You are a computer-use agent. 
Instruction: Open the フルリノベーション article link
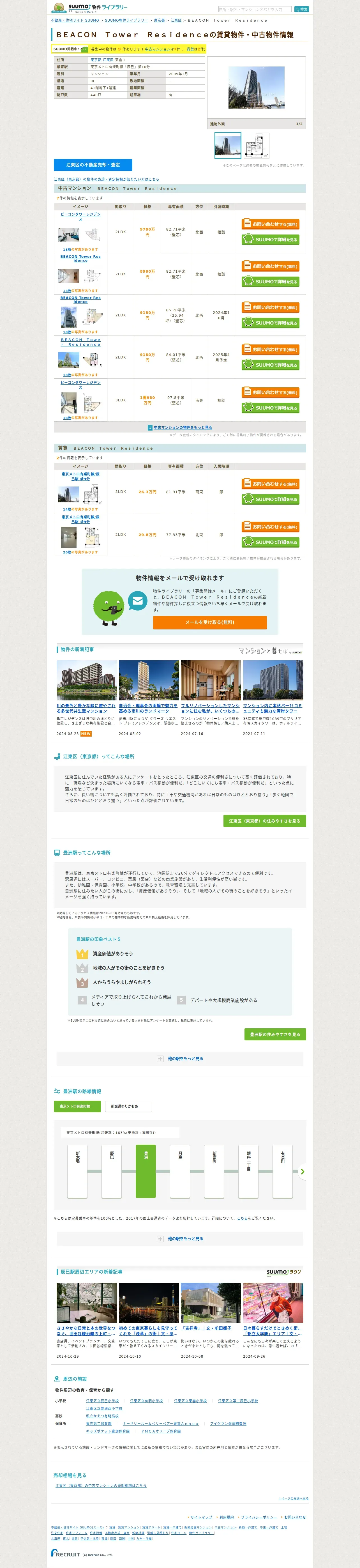coord(210,709)
